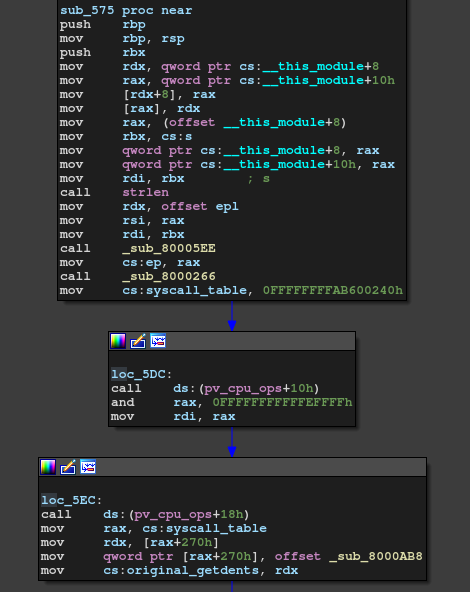Click pv_cpu_ops+18h call operand
The width and height of the screenshot is (470, 592).
[176, 515]
